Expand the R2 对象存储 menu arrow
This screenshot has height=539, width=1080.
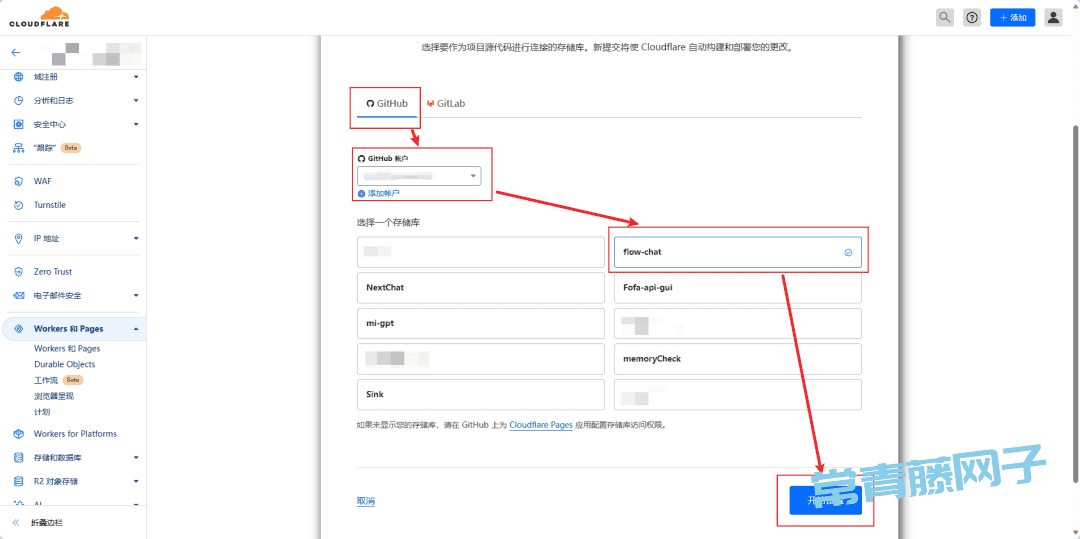[x=136, y=481]
